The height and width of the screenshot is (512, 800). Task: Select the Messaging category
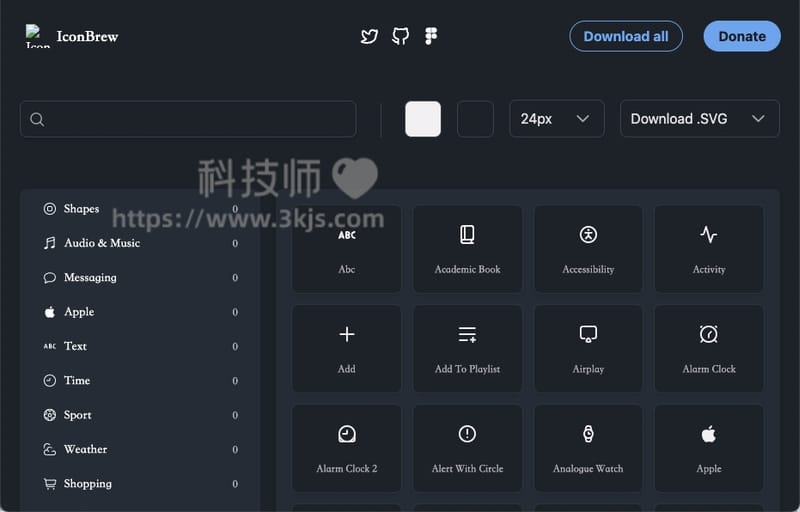coord(141,277)
